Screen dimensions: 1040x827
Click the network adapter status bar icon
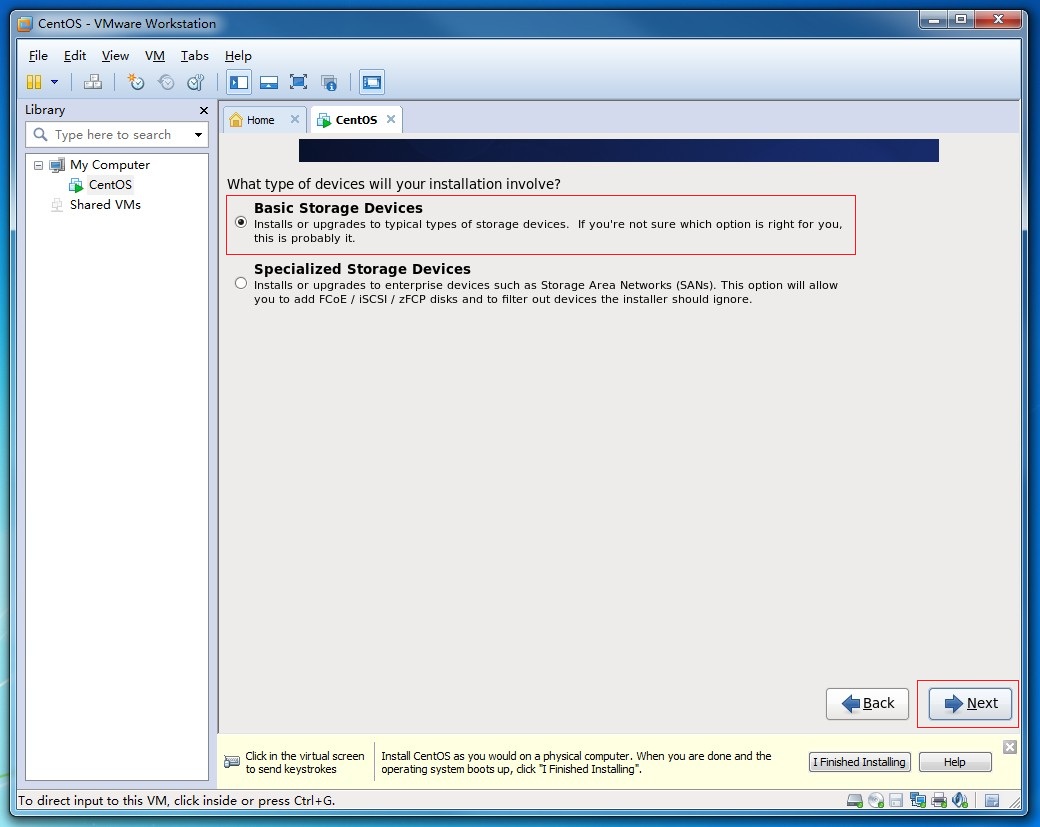point(918,800)
